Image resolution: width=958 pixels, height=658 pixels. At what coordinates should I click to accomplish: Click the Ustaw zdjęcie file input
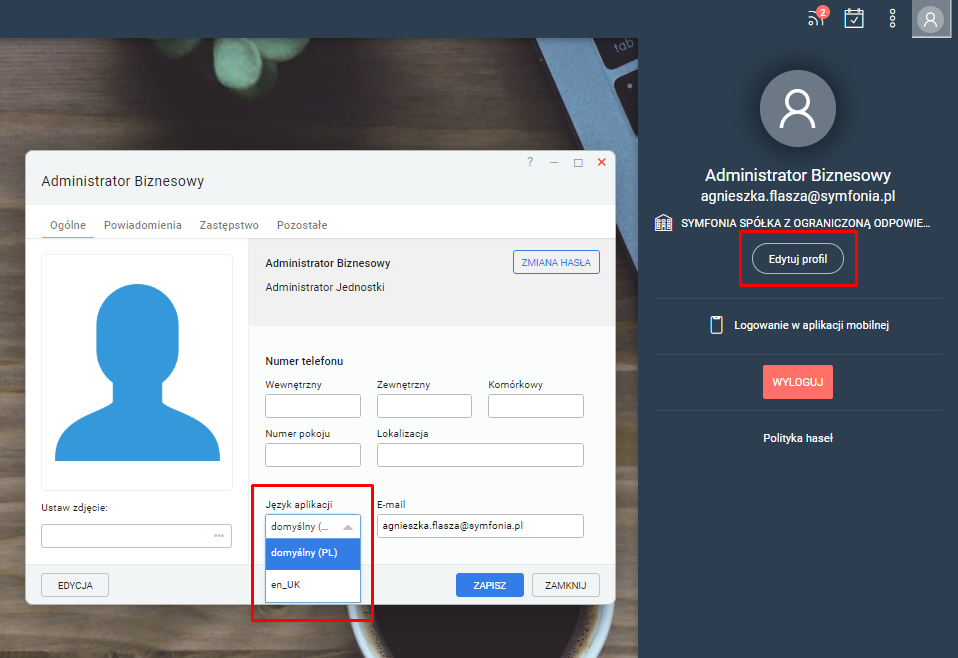click(136, 536)
